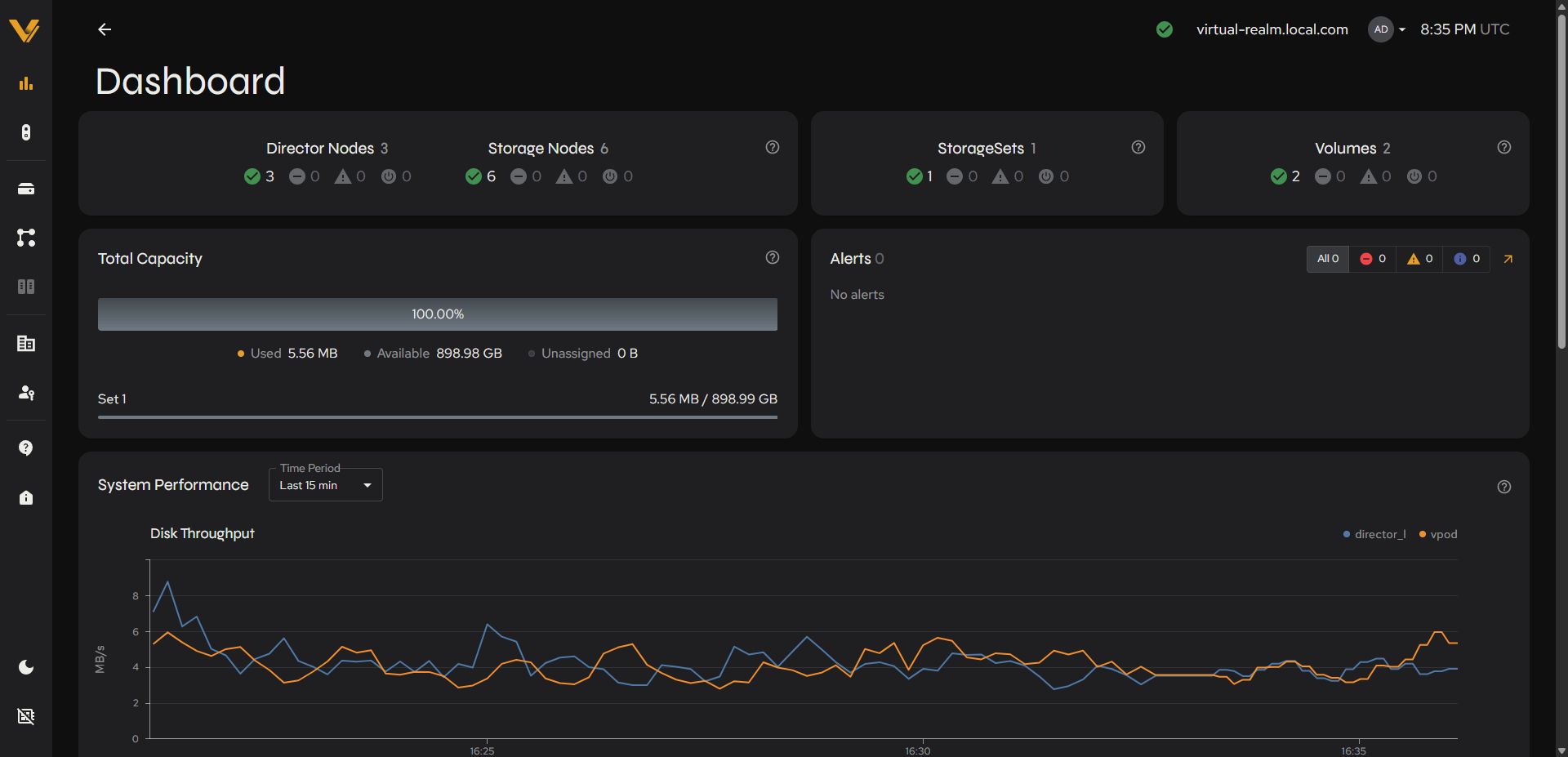Click the StorageSets heading
1568x757 pixels.
981,149
